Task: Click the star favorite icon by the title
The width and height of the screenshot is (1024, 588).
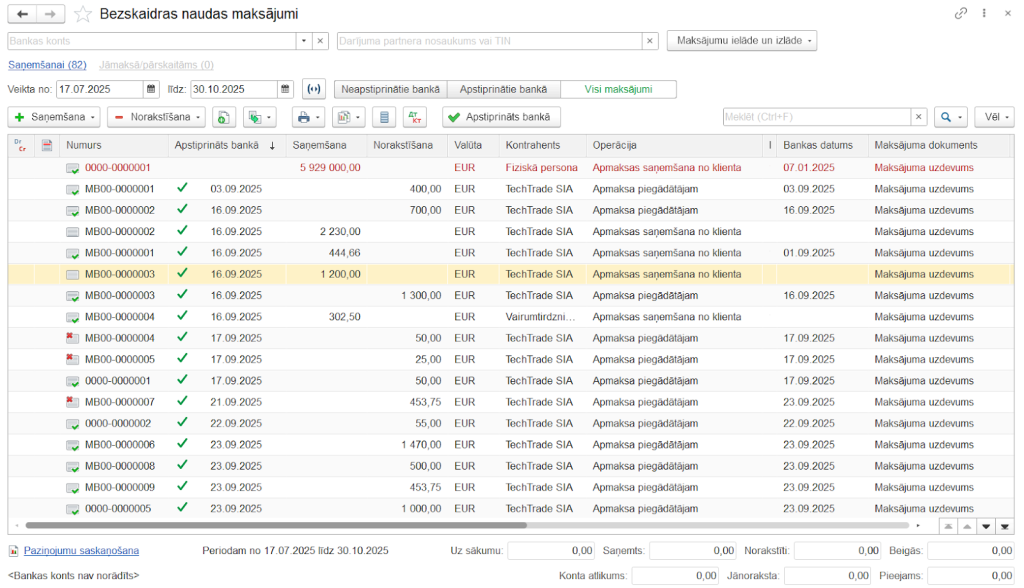Action: click(x=83, y=14)
